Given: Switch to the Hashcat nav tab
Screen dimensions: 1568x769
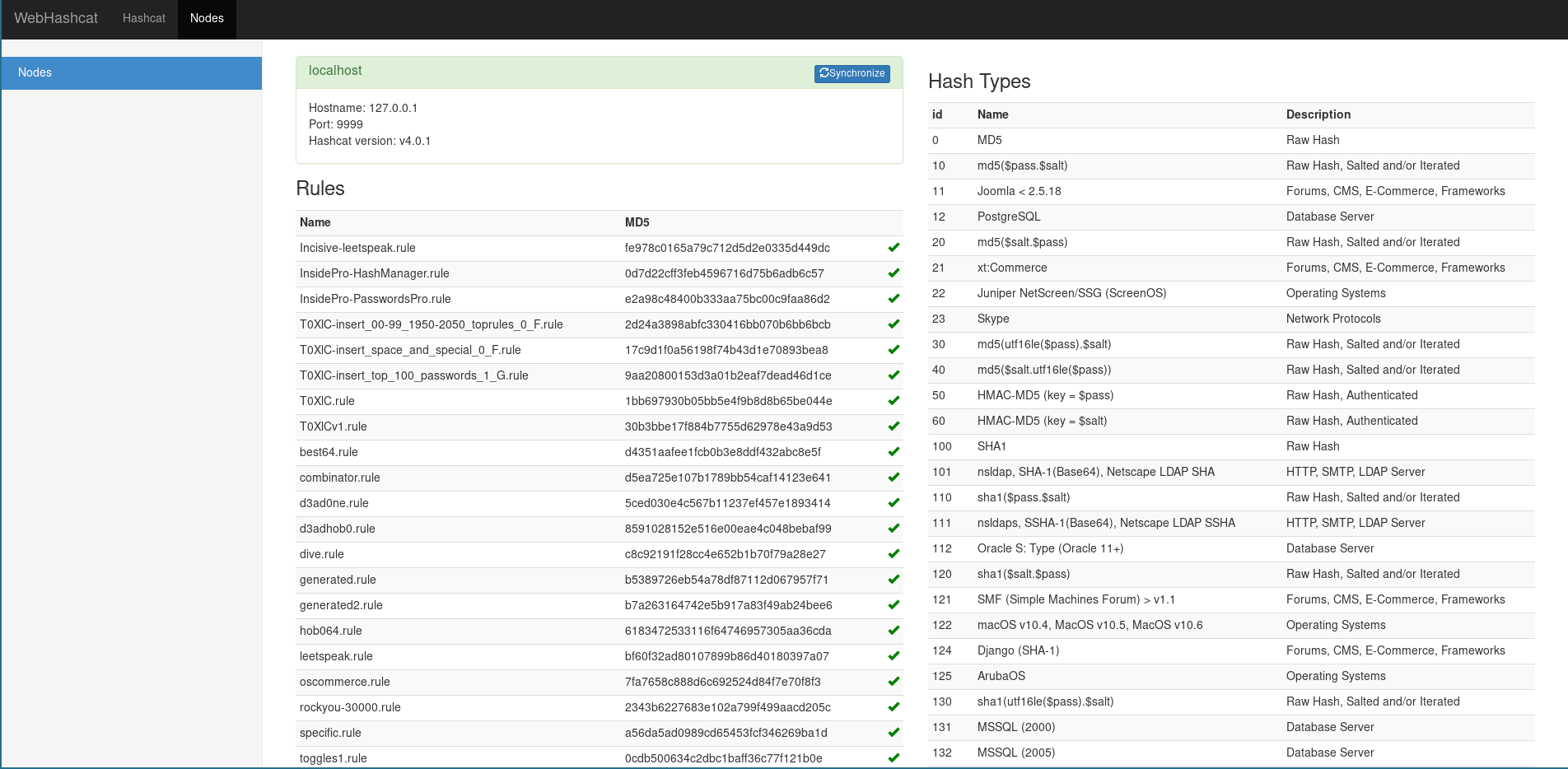Looking at the screenshot, I should pyautogui.click(x=144, y=18).
